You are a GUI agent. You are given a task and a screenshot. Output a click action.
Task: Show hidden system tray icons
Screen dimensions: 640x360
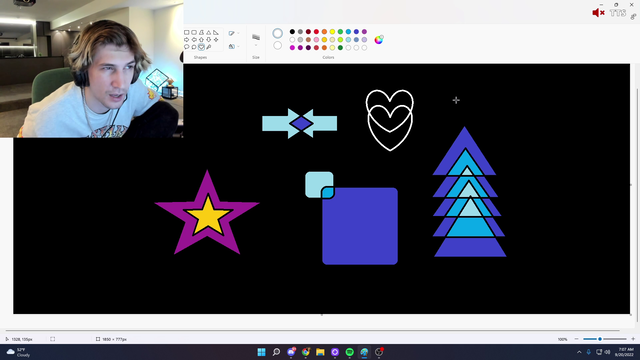pos(579,352)
